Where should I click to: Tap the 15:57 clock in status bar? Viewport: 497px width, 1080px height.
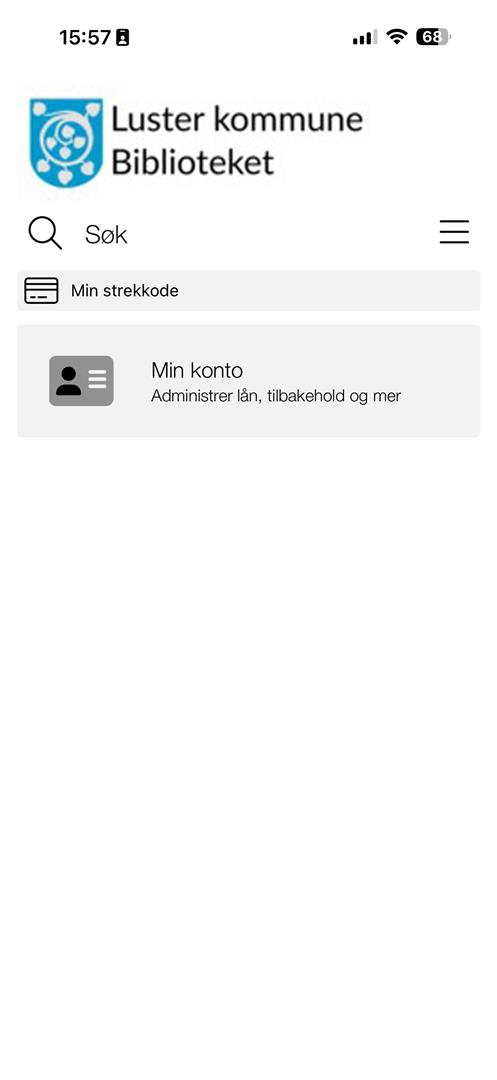(85, 37)
